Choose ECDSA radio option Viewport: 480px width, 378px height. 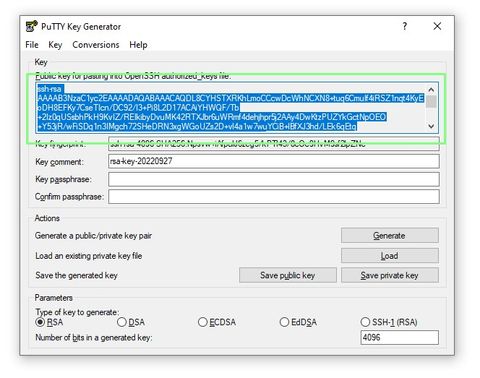217,322
